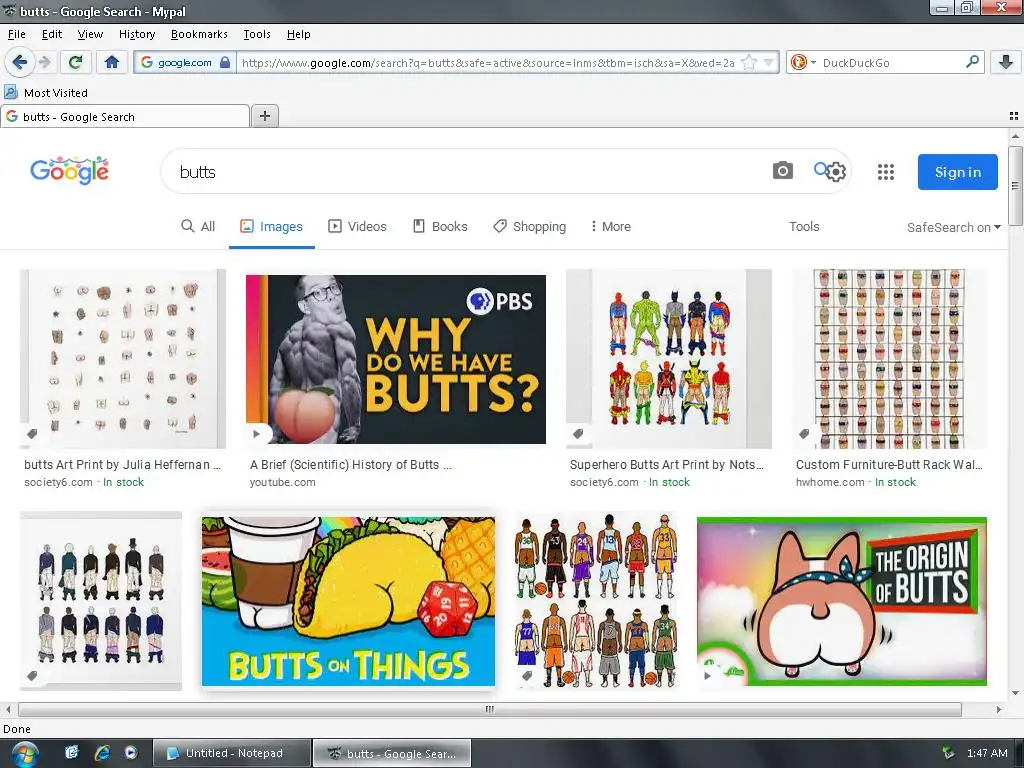Open the URL history dropdown arrow
1024x768 pixels.
769,63
